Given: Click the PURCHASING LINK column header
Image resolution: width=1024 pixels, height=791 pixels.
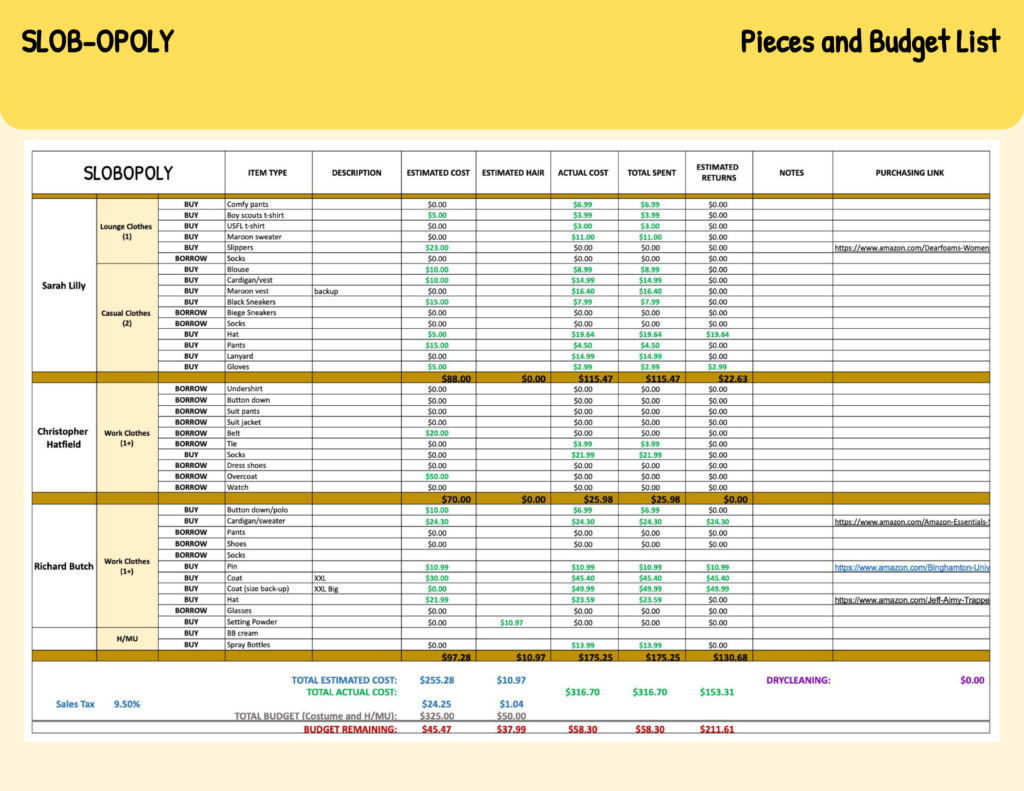Looking at the screenshot, I should 910,173.
